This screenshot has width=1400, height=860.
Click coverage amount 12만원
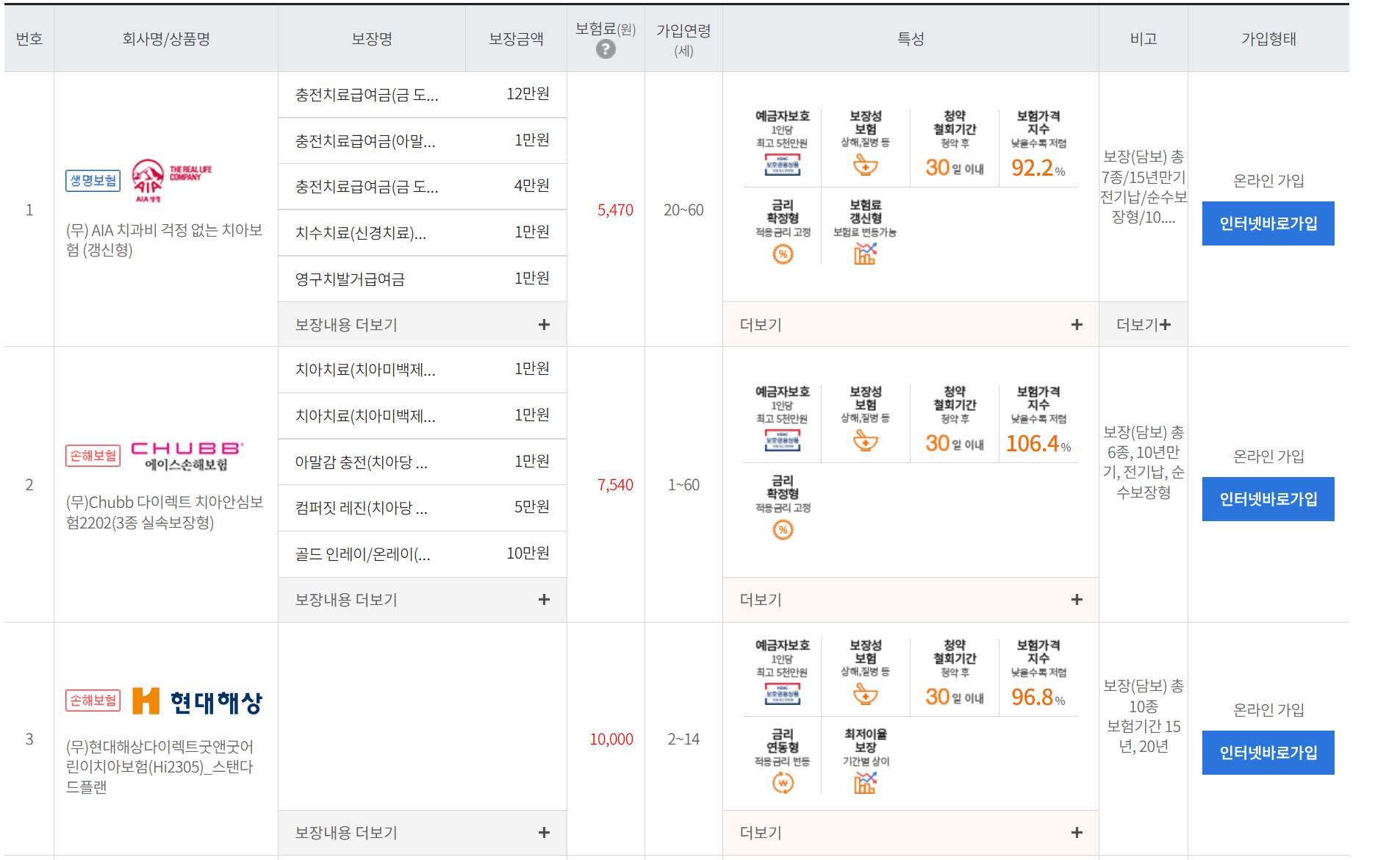click(x=528, y=94)
